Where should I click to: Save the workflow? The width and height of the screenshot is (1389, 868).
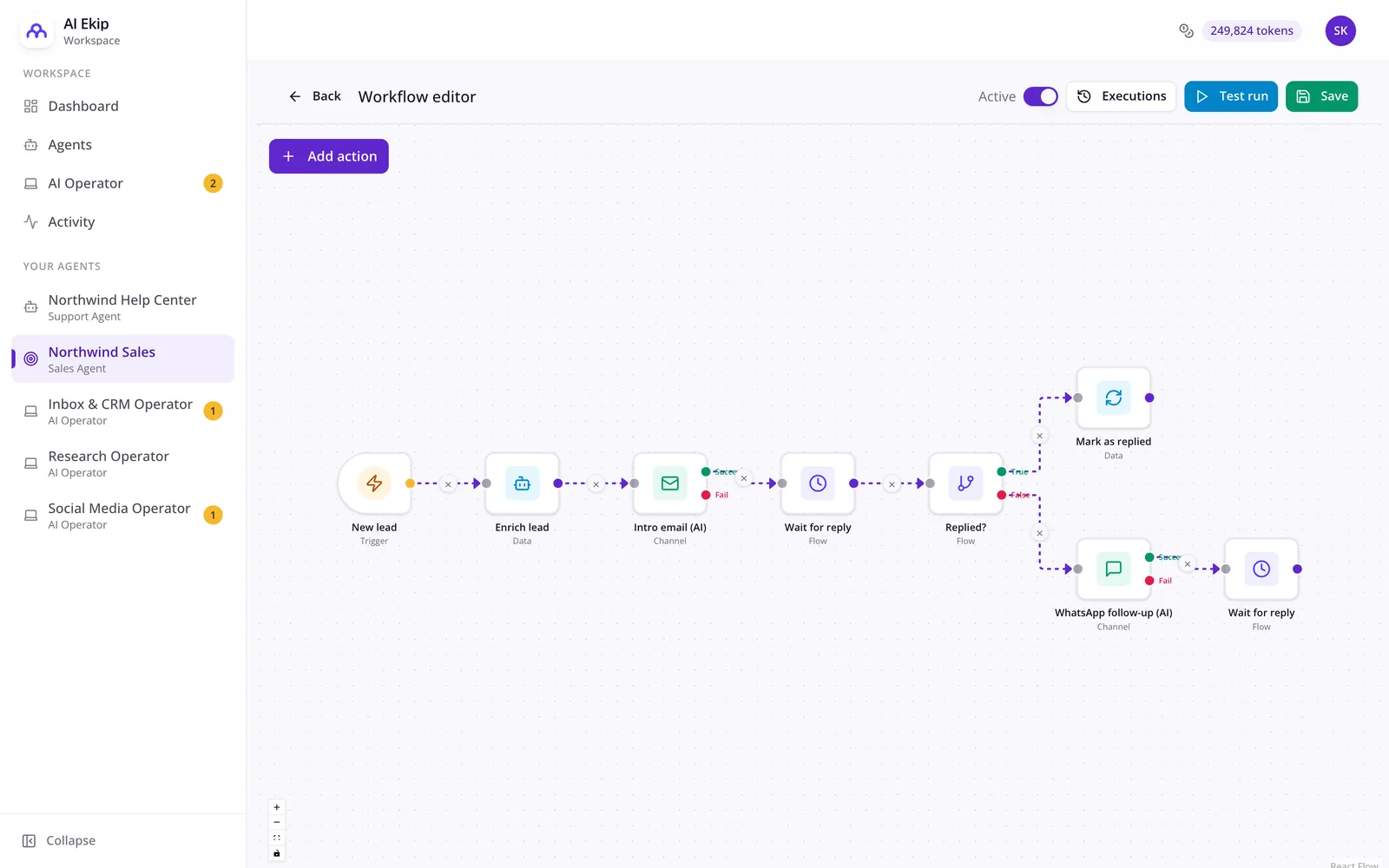[1321, 96]
